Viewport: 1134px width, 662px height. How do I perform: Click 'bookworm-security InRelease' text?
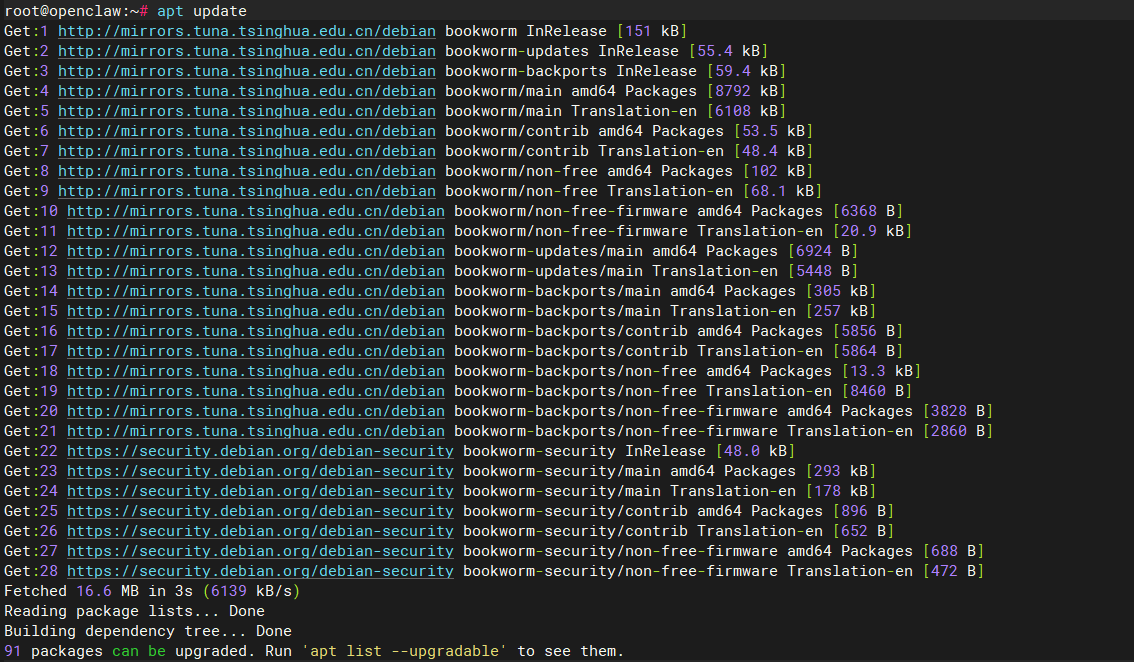[x=584, y=451]
